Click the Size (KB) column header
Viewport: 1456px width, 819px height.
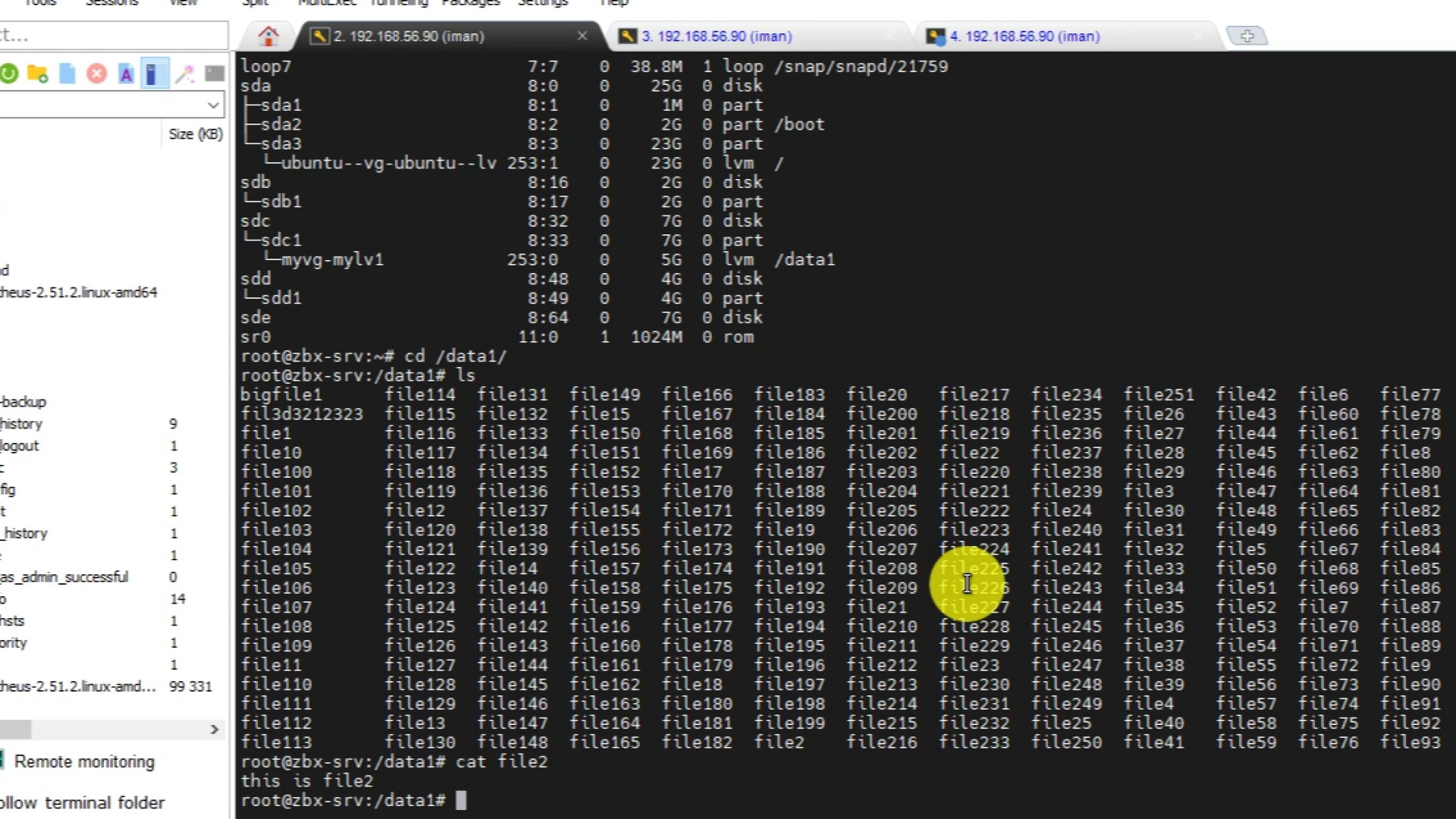(x=195, y=134)
